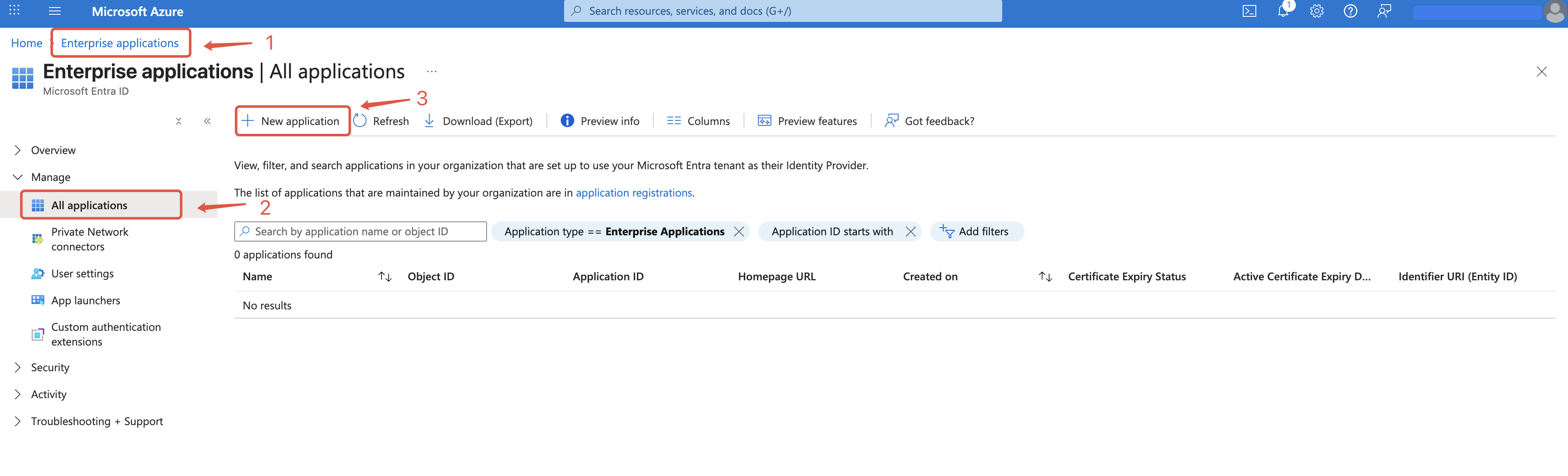Select User settings in sidebar
Viewport: 1568px width, 476px height.
(x=82, y=274)
